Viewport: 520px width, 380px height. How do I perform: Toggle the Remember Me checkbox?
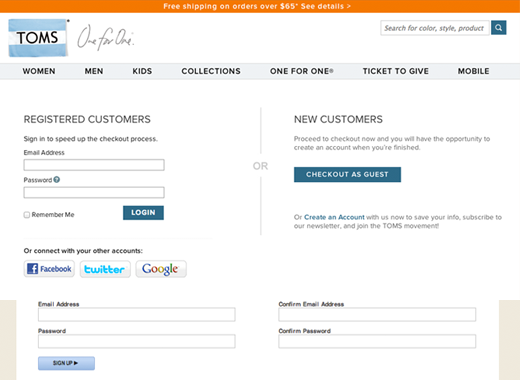[x=27, y=215]
